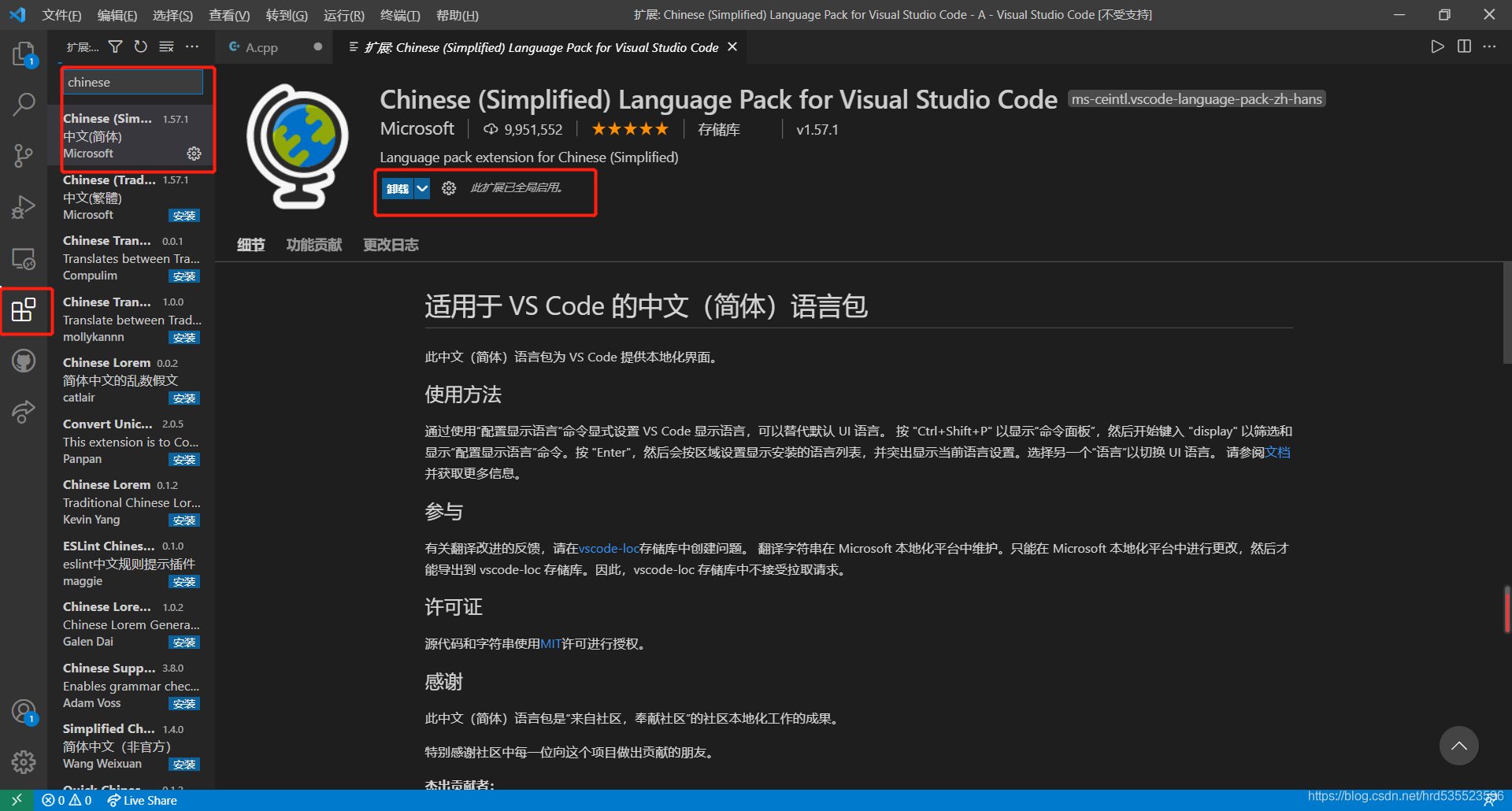Start Live Share from status bar
Viewport: 1512px width, 811px height.
143,800
